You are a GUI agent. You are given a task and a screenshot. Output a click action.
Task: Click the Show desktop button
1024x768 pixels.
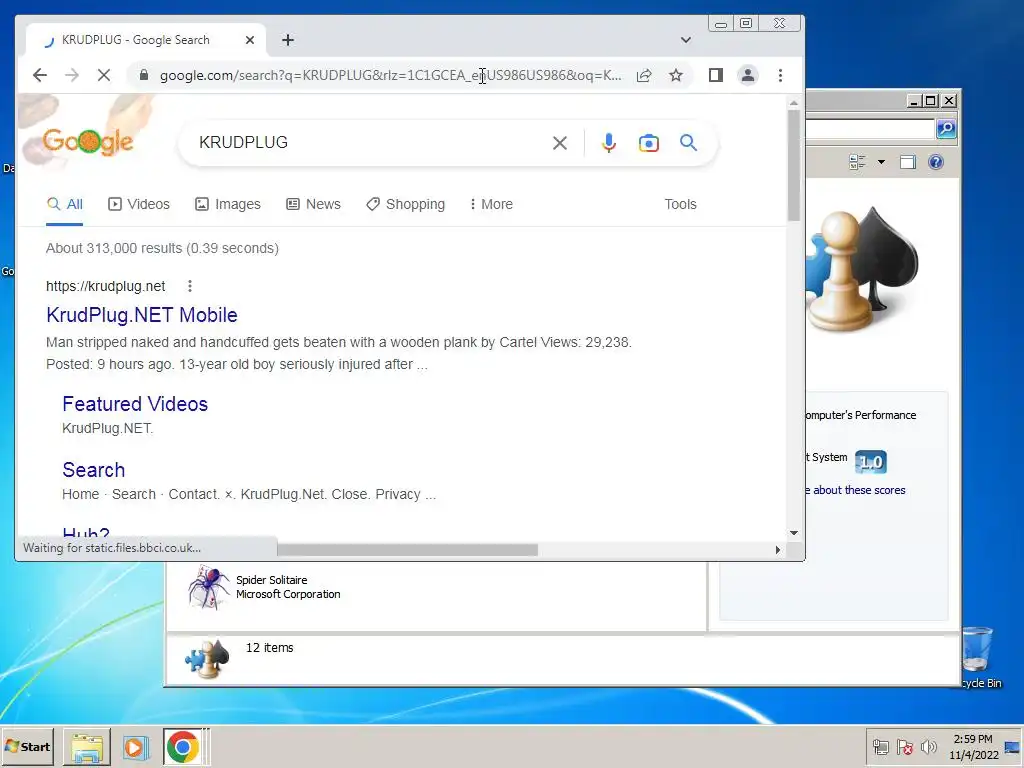click(x=1014, y=747)
